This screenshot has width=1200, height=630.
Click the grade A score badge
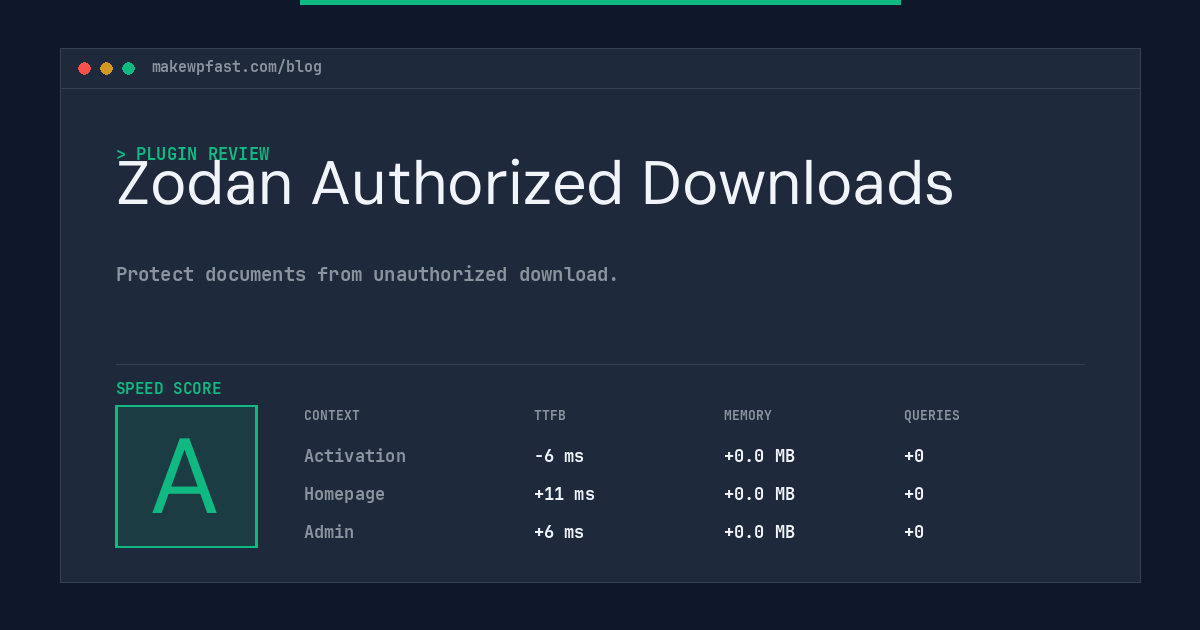(x=186, y=476)
